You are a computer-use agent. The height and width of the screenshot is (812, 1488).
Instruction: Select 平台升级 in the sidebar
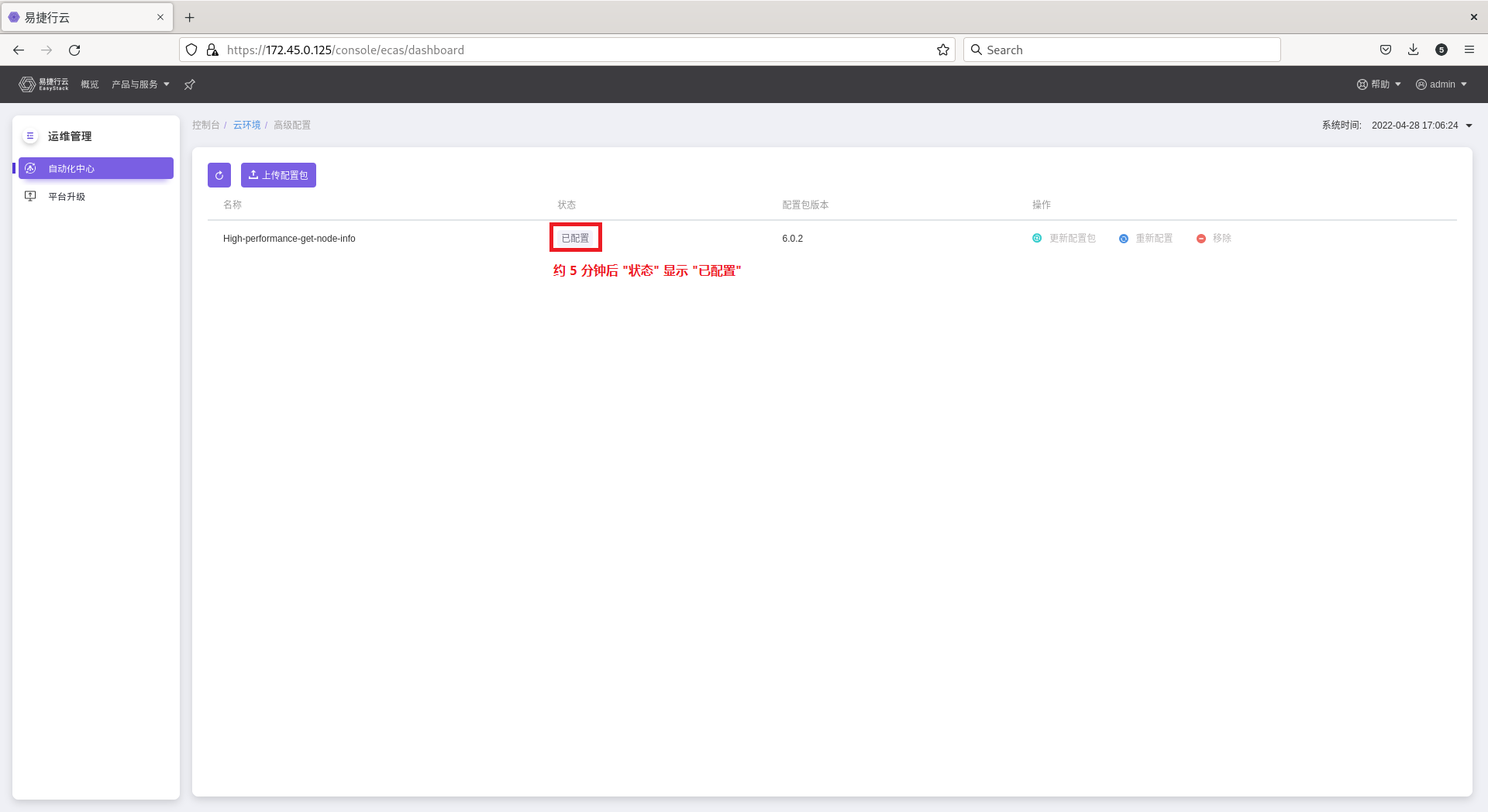(x=67, y=197)
